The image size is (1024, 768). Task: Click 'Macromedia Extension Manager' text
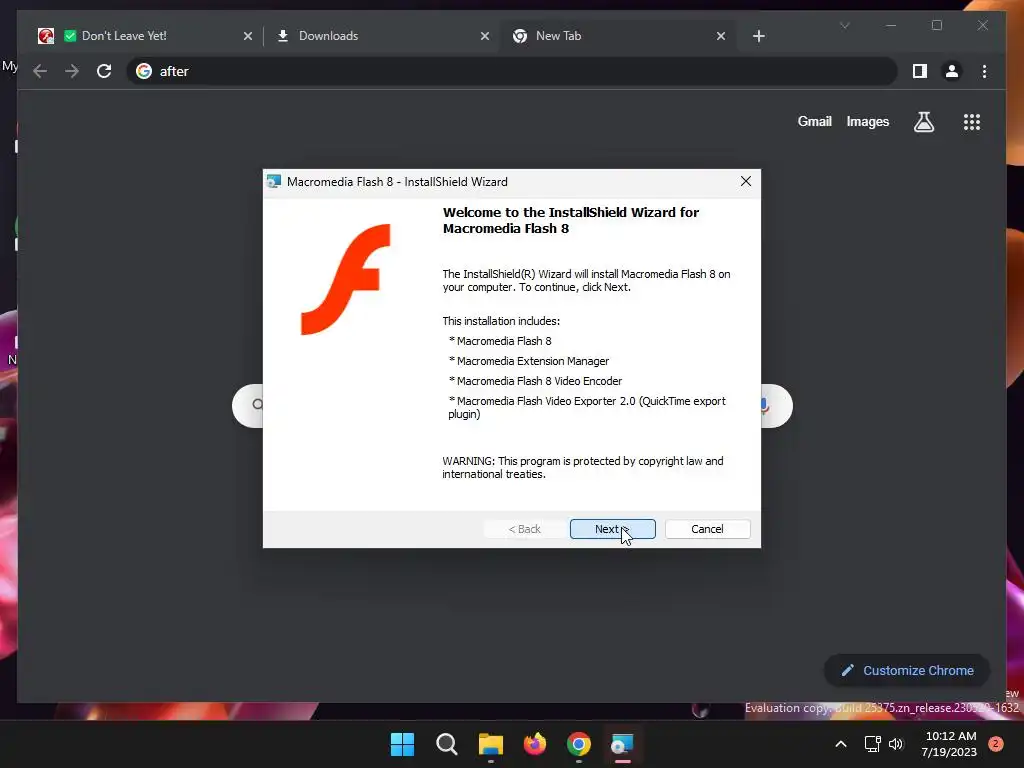pyautogui.click(x=533, y=361)
